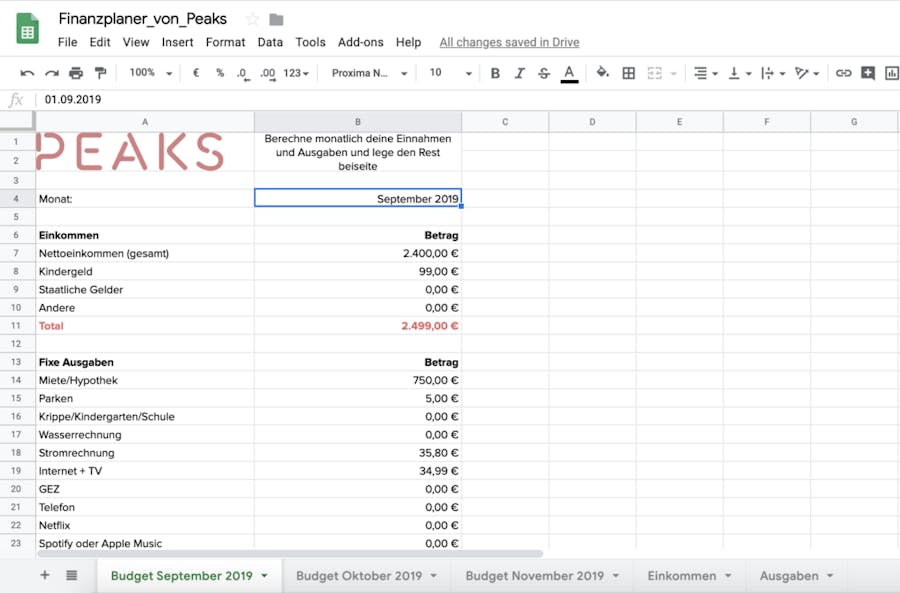Viewport: 900px width, 593px height.
Task: Open the font size 10 dropdown
Action: tap(450, 73)
